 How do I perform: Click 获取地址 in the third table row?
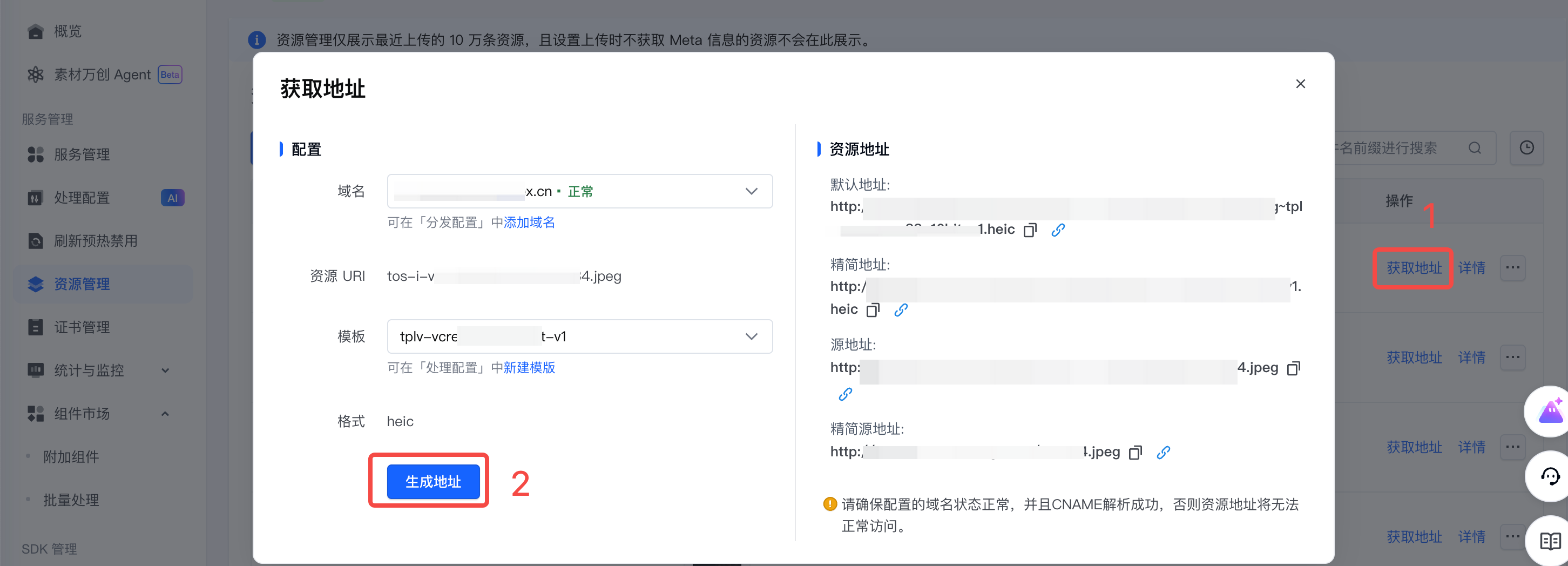[x=1414, y=447]
